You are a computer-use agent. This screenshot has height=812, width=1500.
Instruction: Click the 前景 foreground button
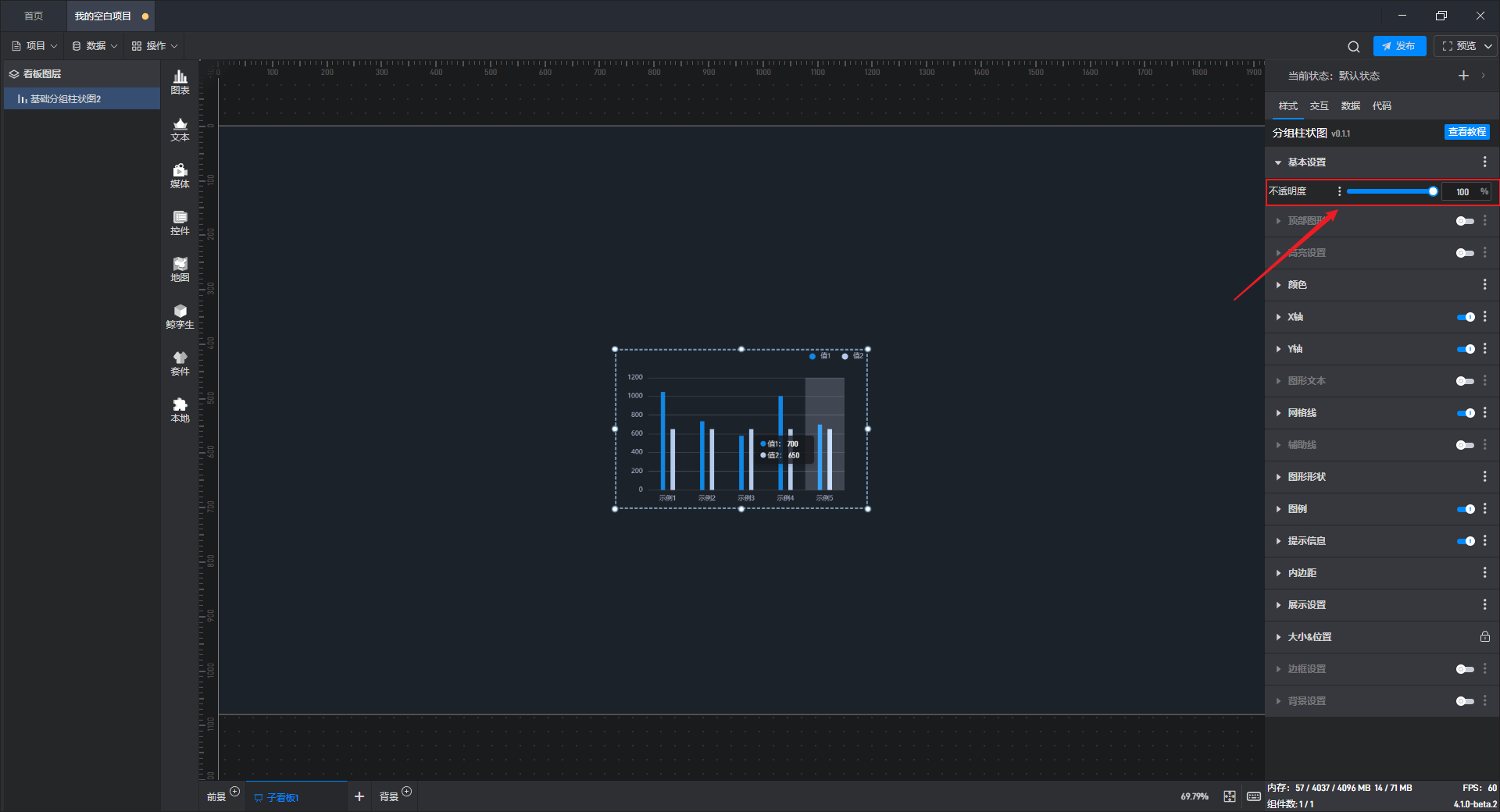[x=216, y=797]
